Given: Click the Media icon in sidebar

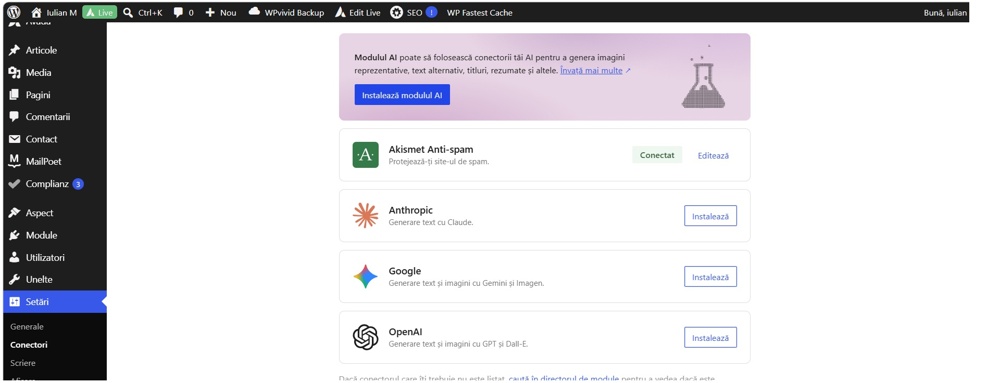Looking at the screenshot, I should pos(15,73).
